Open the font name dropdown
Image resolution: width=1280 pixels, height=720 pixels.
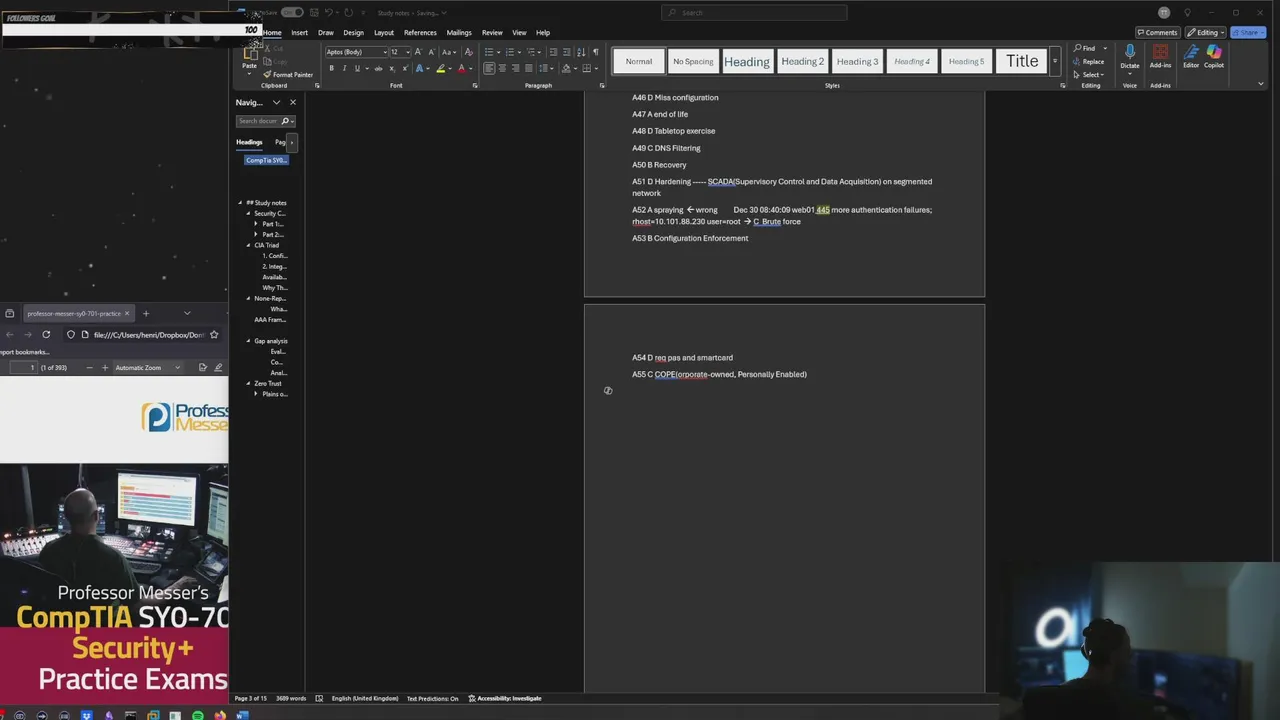click(x=387, y=52)
